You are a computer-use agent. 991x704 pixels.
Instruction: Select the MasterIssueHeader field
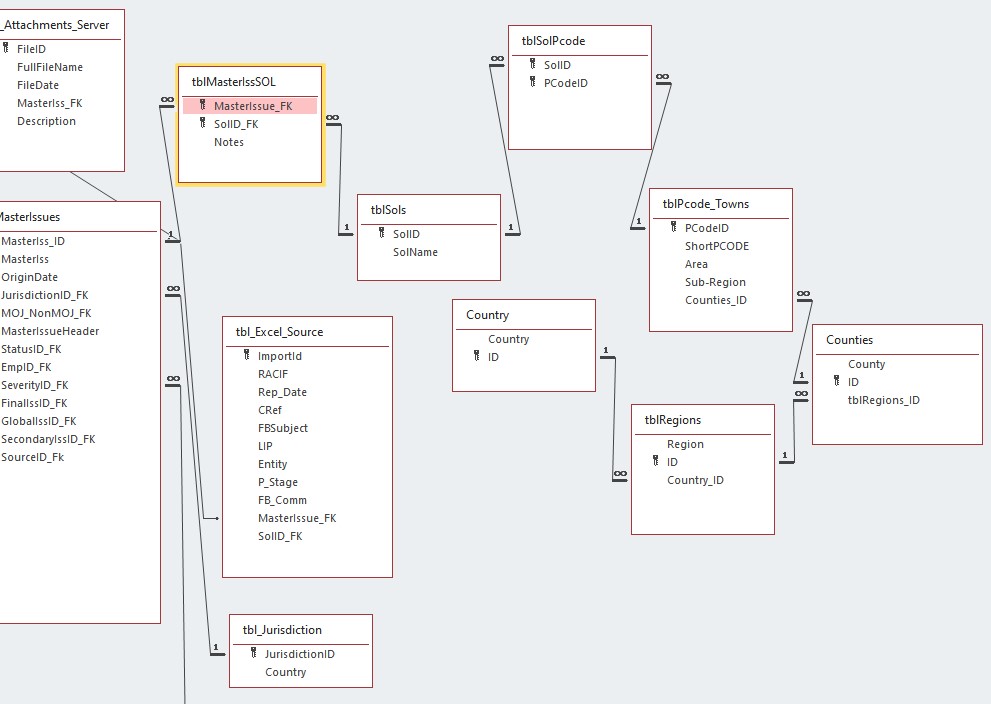pos(50,331)
